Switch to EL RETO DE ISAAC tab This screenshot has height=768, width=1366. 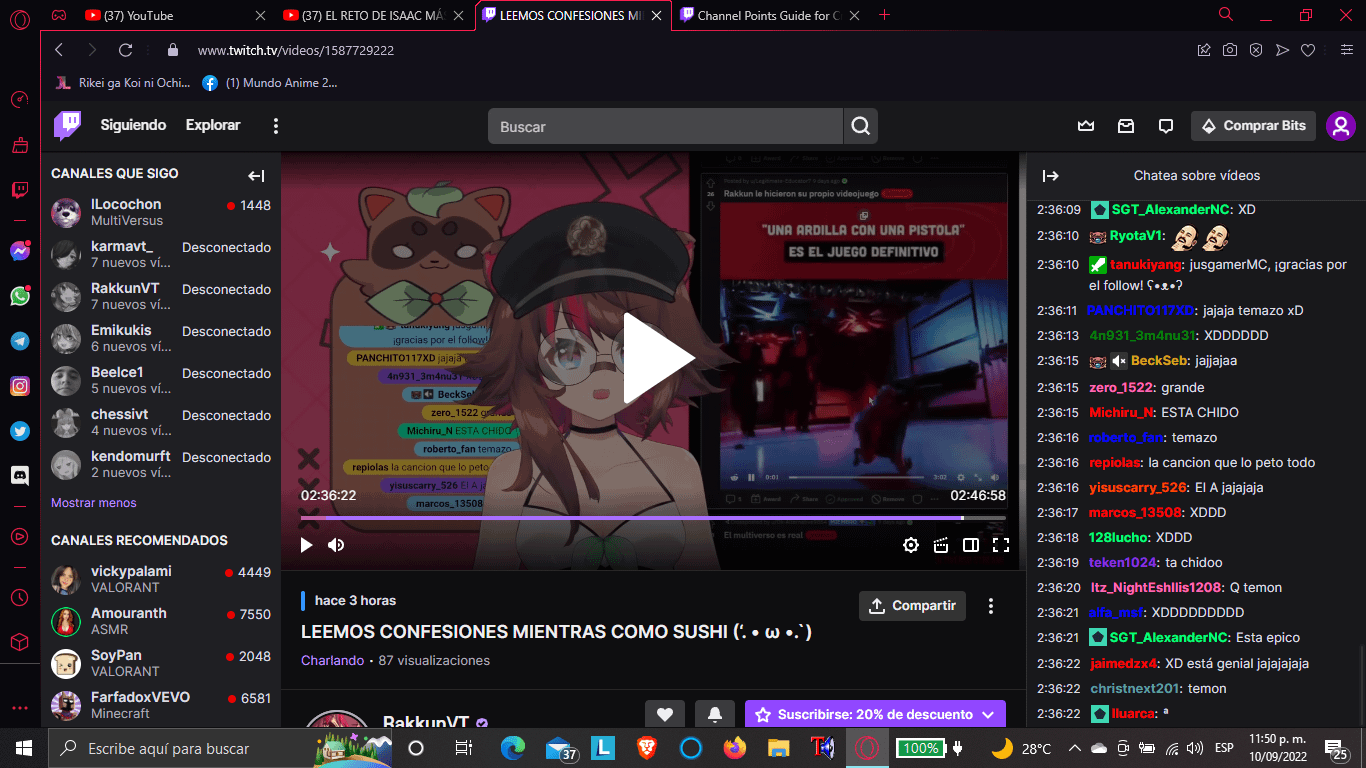pyautogui.click(x=373, y=15)
